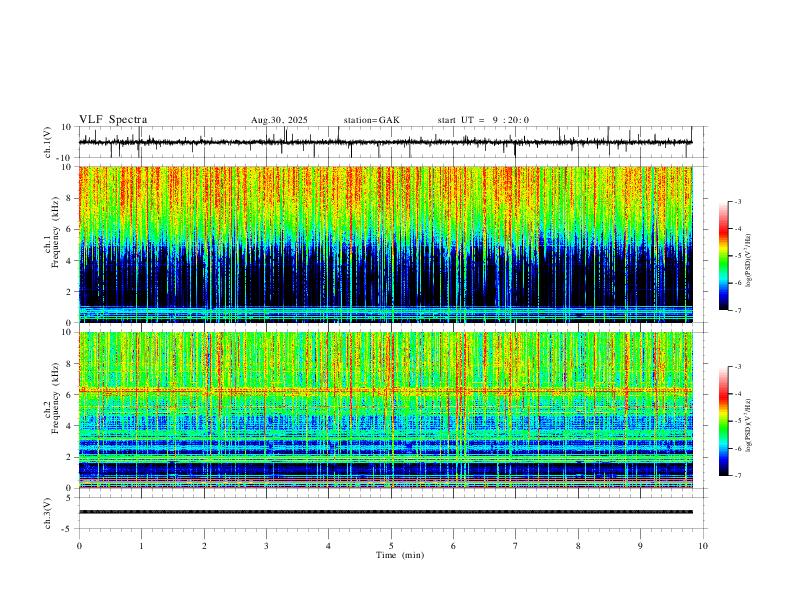Click the orange 6 kHz band in ch.2 spectrogram

coord(385,390)
